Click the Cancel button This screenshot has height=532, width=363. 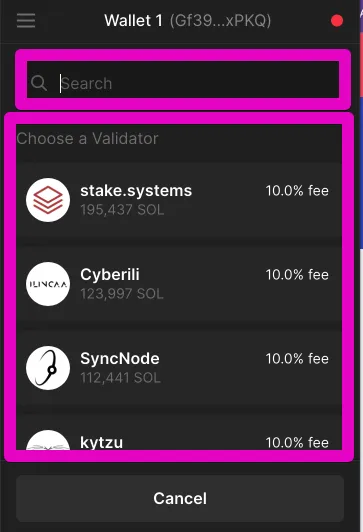pos(180,498)
